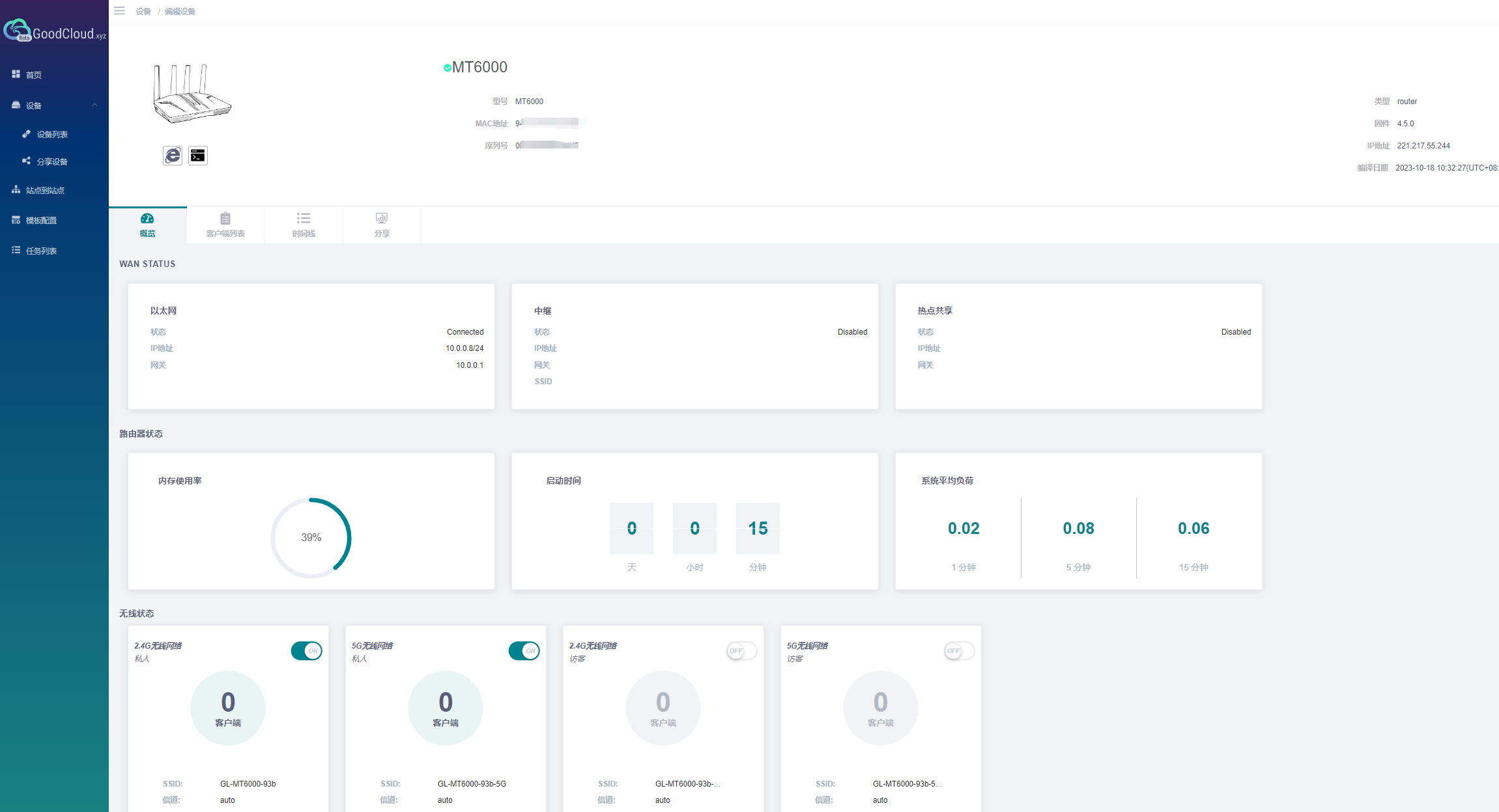Click the MT6000 router image thumbnail
This screenshot has width=1499, height=812.
point(192,94)
